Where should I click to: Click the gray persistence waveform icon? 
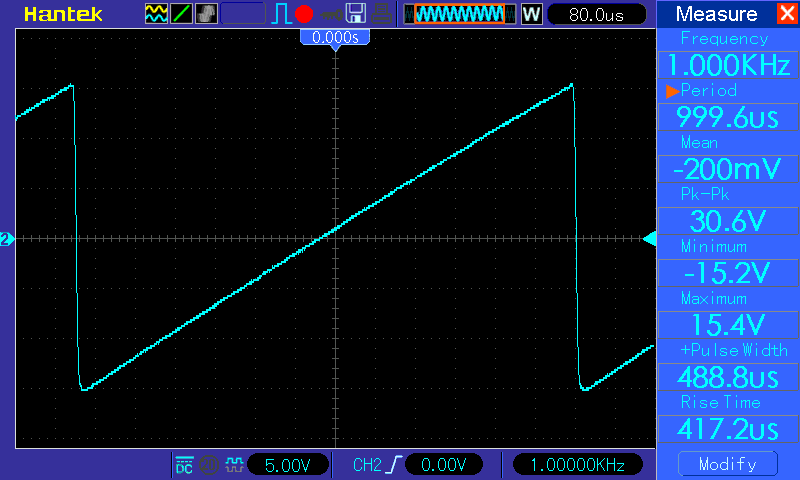click(206, 14)
